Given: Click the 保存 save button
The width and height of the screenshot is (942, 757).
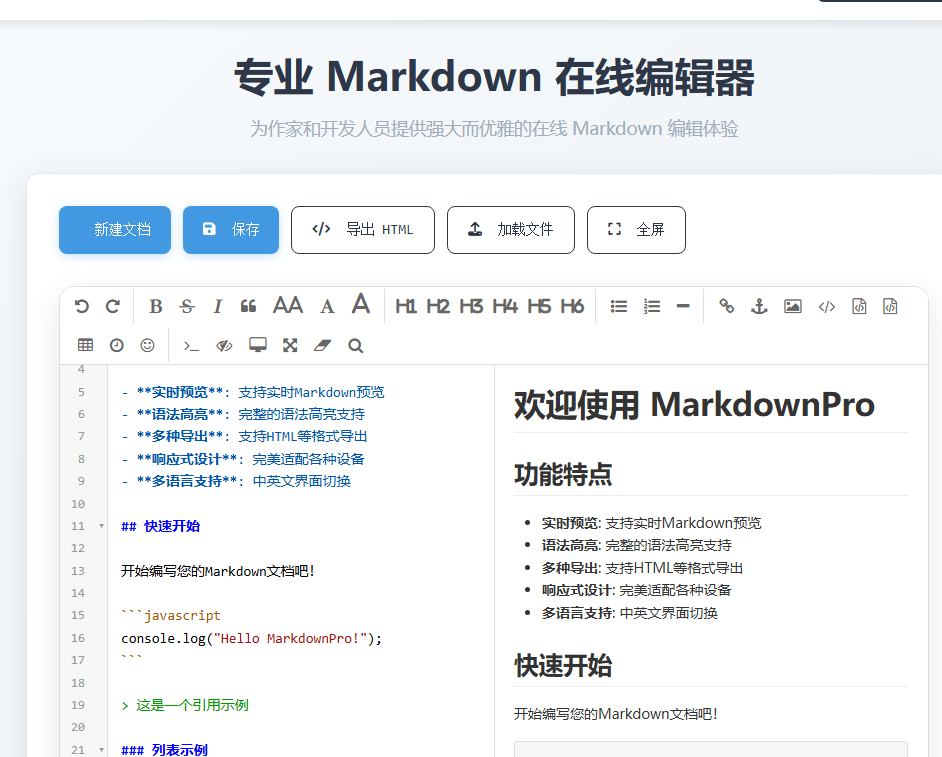Looking at the screenshot, I should [231, 230].
